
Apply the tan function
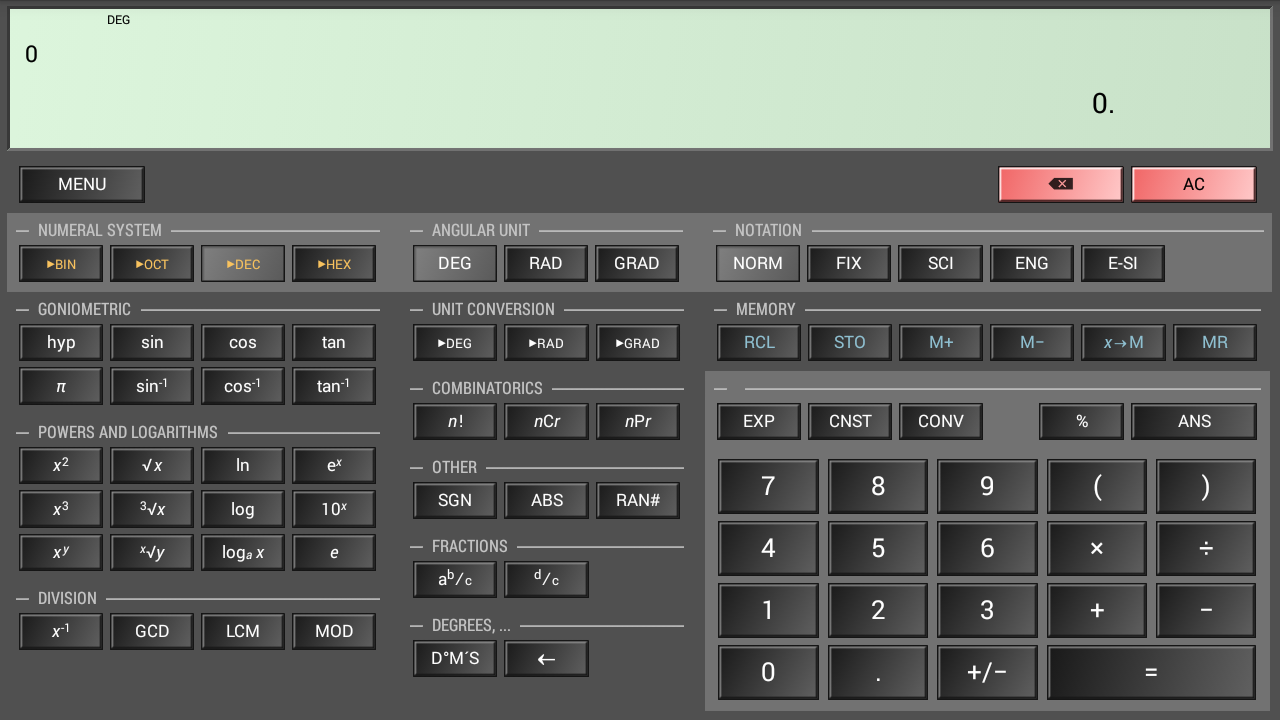334,343
